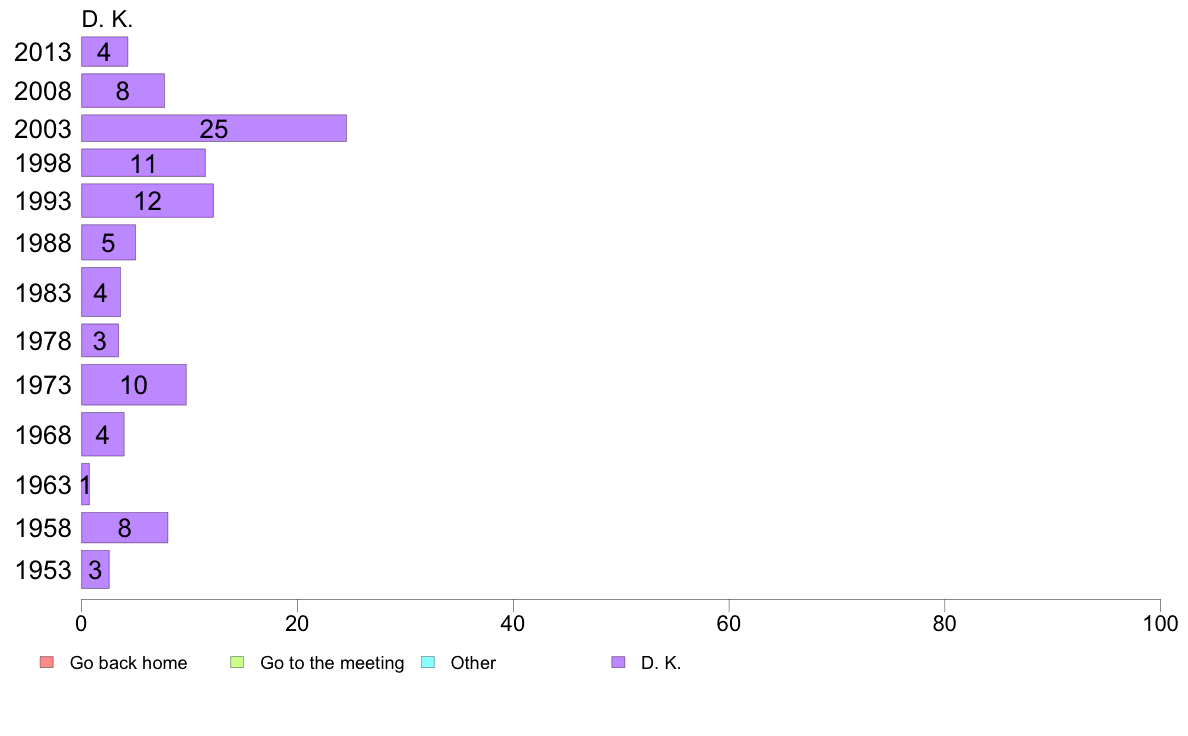Click the red Go back home legend swatch
Screen dimensions: 1188x736
click(47, 662)
